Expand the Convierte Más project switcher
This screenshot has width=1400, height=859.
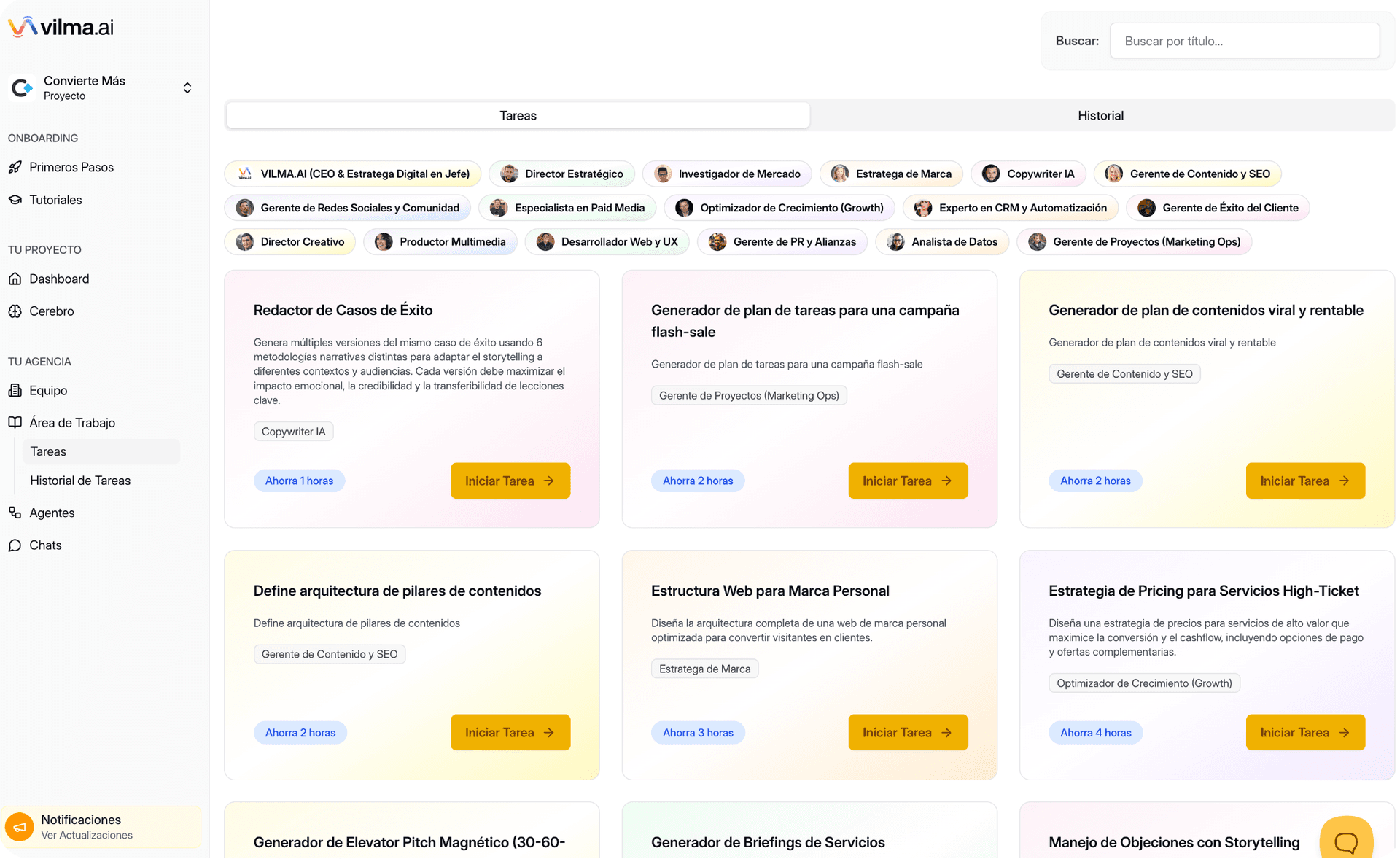pos(187,88)
